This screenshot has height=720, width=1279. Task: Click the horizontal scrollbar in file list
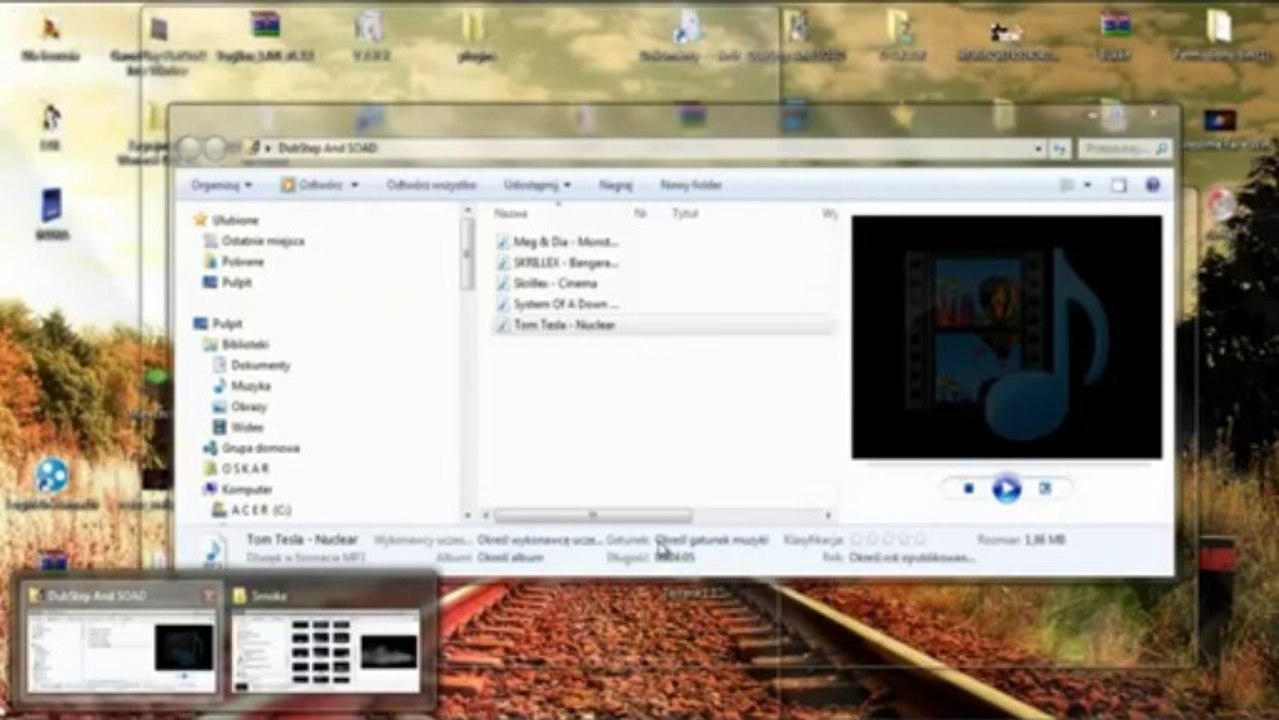[592, 516]
